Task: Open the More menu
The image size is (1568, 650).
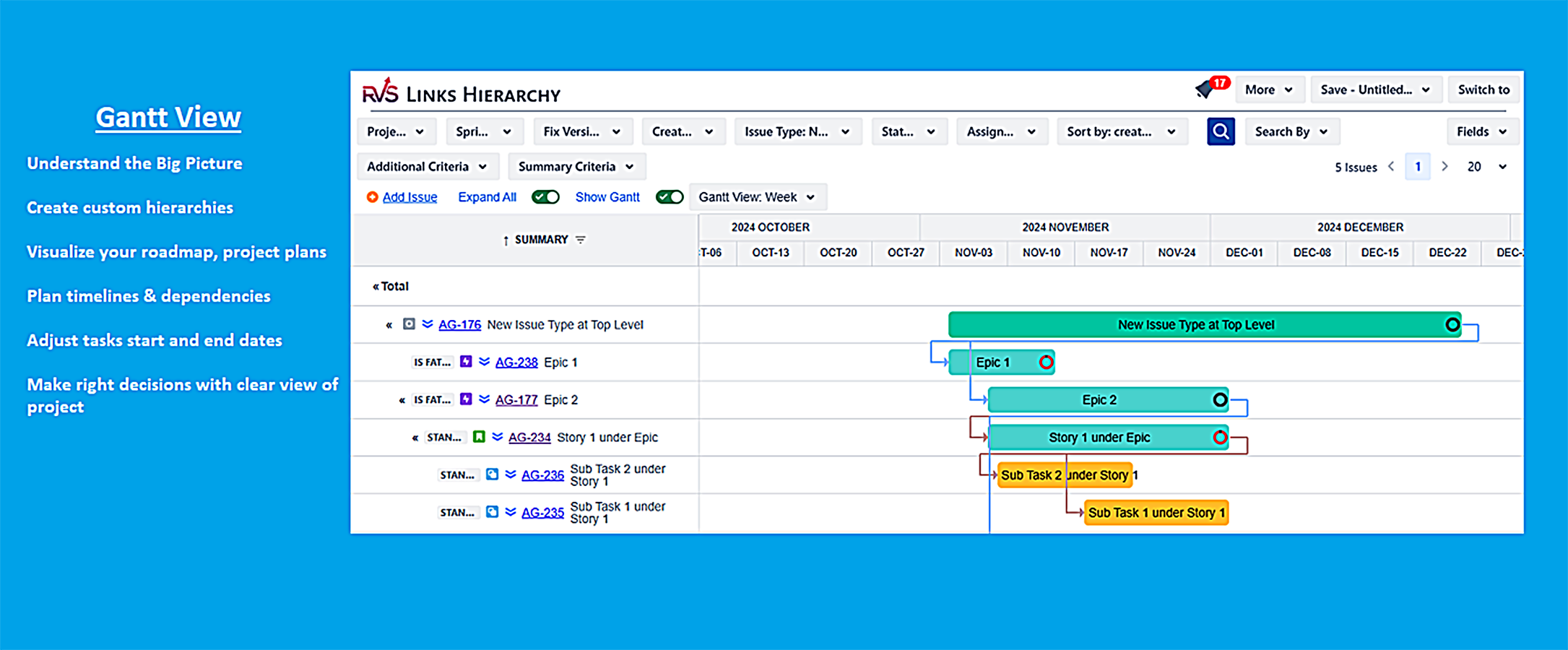Action: (x=1269, y=90)
